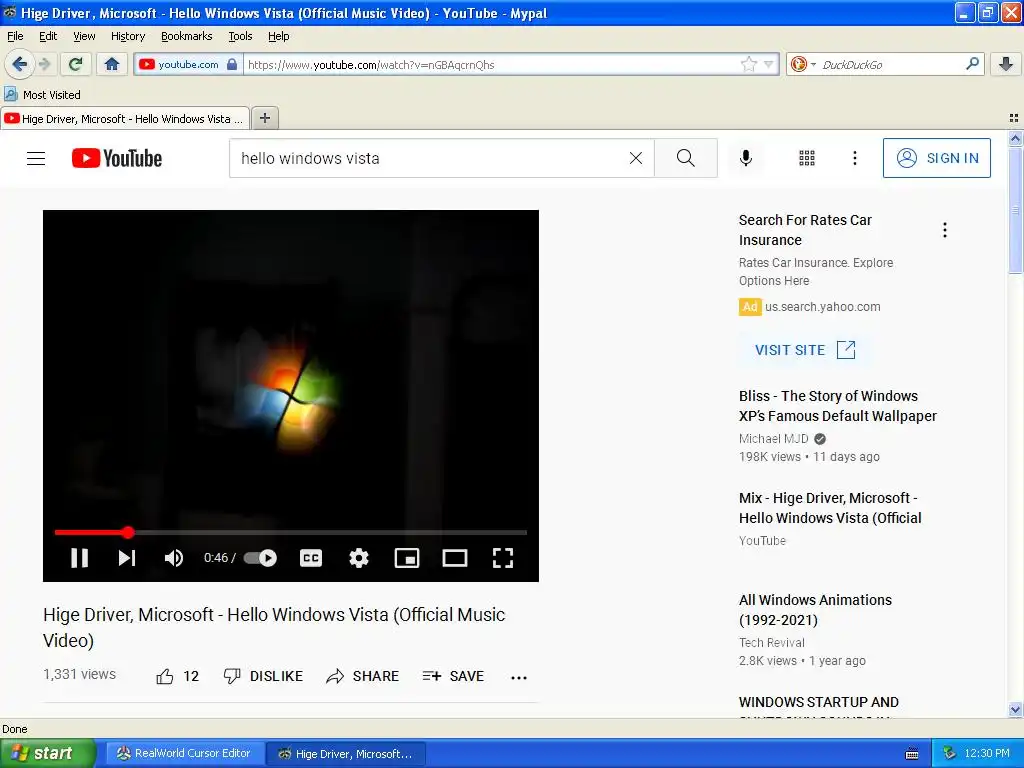
Task: Mute the video using speaker icon
Action: [174, 558]
